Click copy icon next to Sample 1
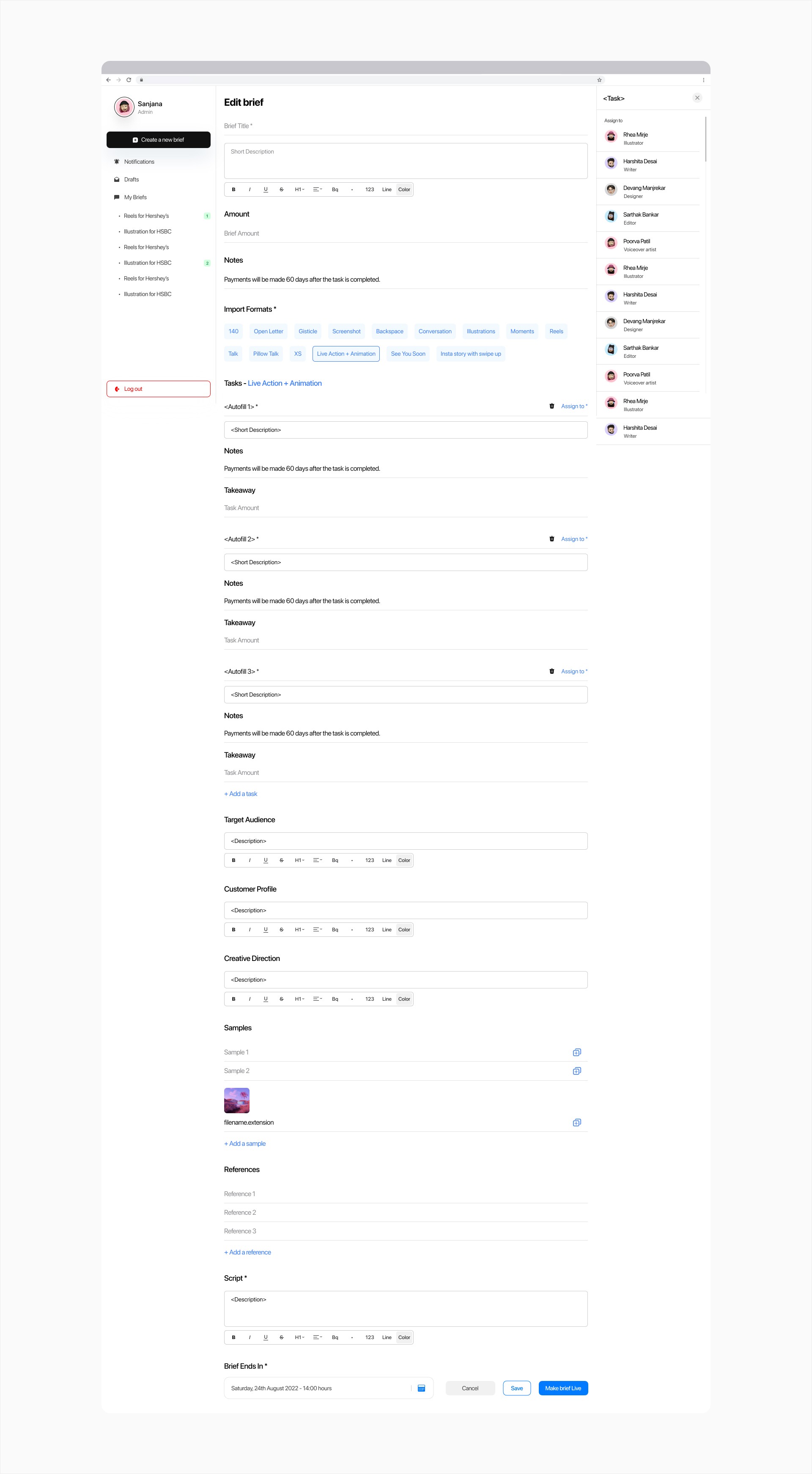 (x=577, y=1052)
